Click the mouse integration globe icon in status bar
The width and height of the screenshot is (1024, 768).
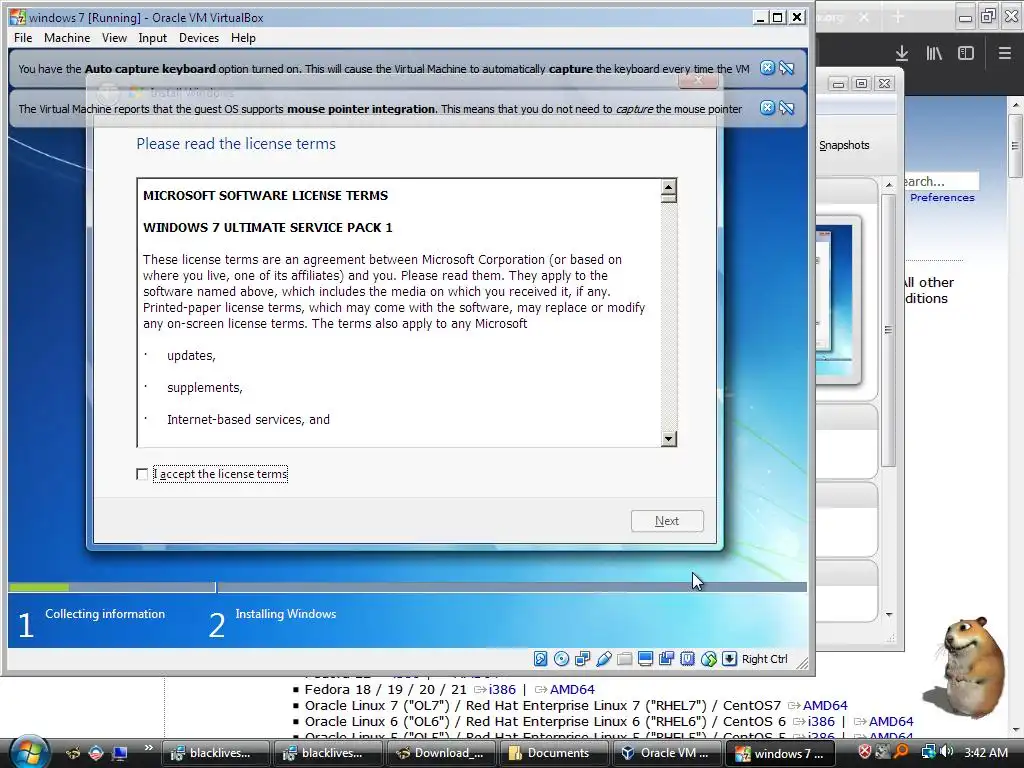(709, 659)
